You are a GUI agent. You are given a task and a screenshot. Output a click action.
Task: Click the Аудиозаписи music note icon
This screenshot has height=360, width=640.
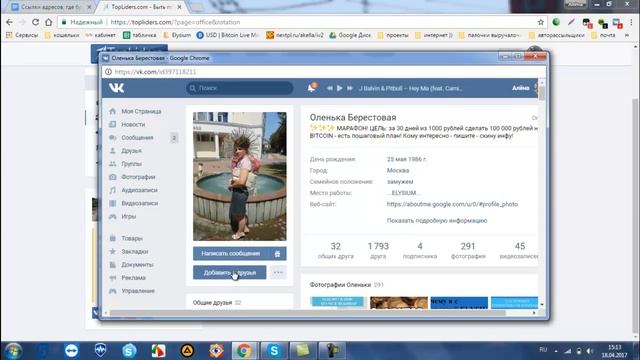point(113,190)
